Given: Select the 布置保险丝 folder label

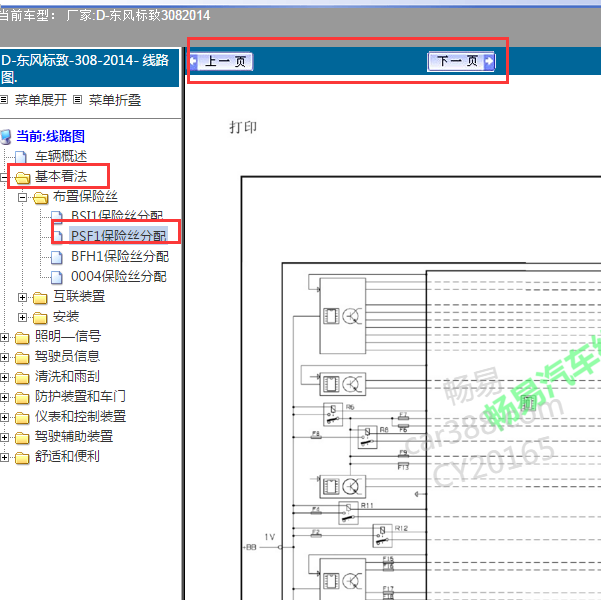Looking at the screenshot, I should (x=85, y=196).
